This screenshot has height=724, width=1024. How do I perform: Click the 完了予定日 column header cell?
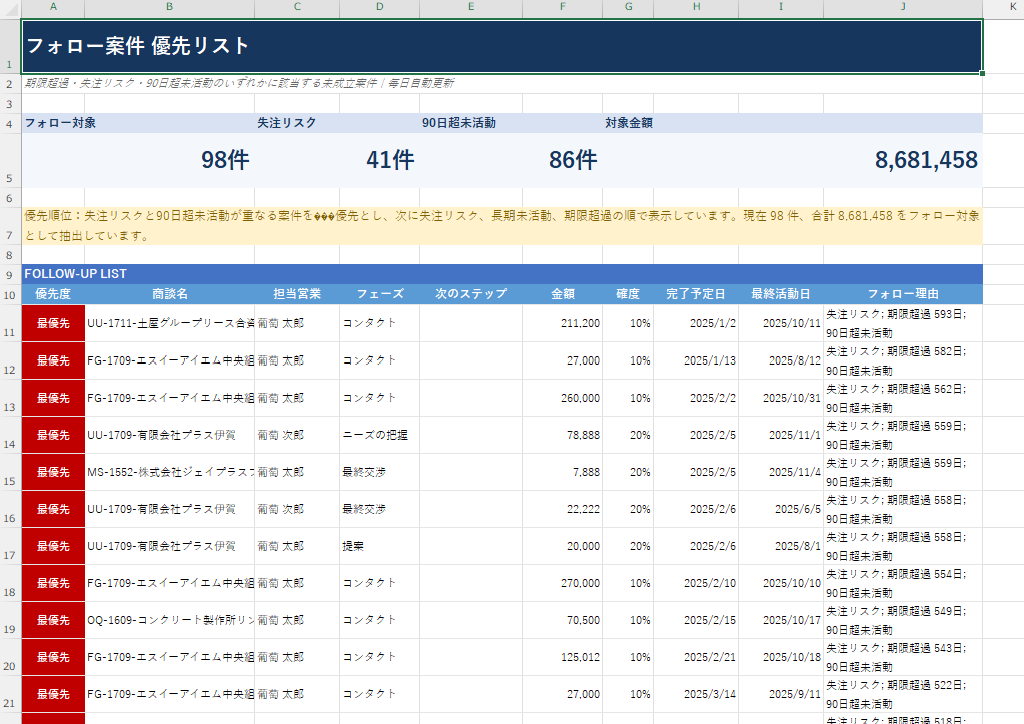click(696, 294)
